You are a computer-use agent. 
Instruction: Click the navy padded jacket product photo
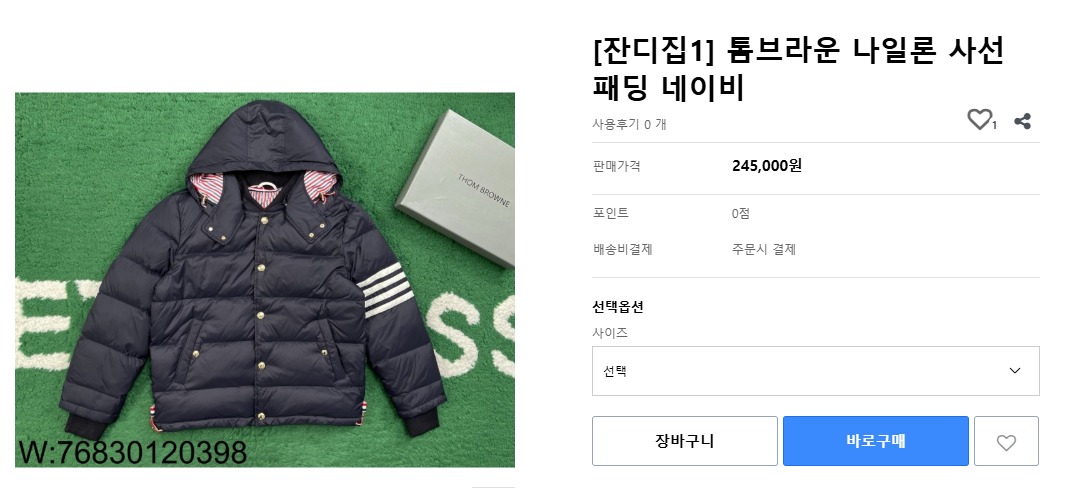point(265,279)
